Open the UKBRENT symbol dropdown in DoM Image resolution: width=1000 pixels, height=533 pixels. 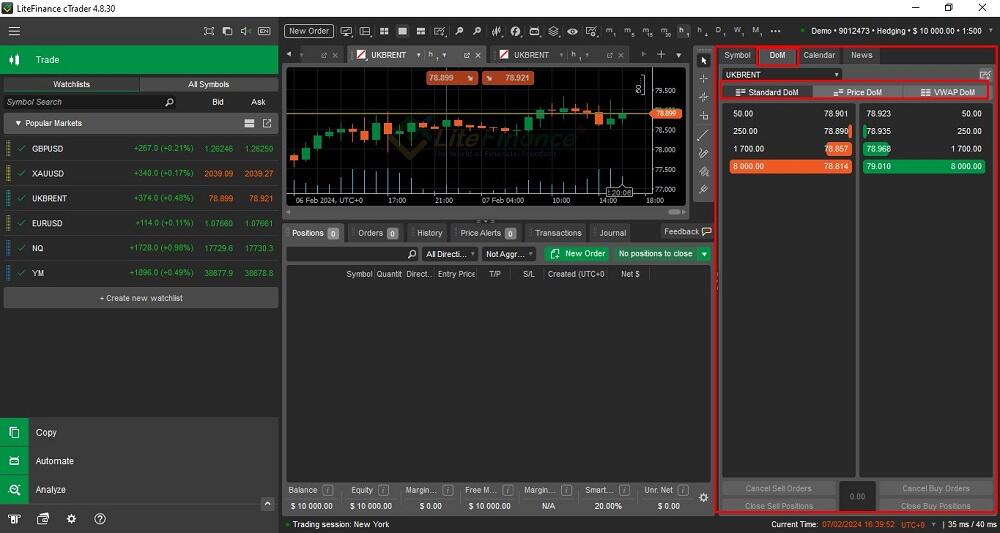tap(783, 75)
